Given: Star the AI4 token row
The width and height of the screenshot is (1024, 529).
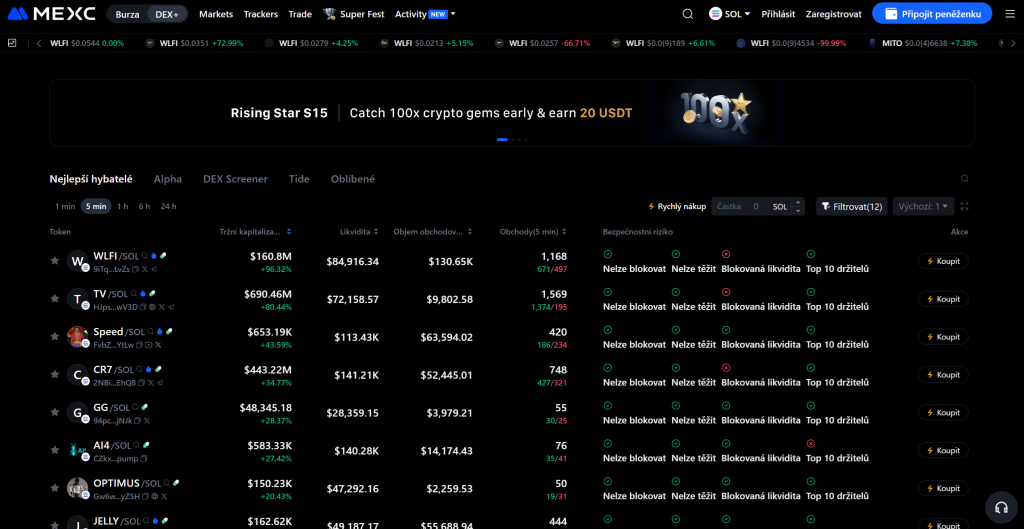Looking at the screenshot, I should click(55, 451).
